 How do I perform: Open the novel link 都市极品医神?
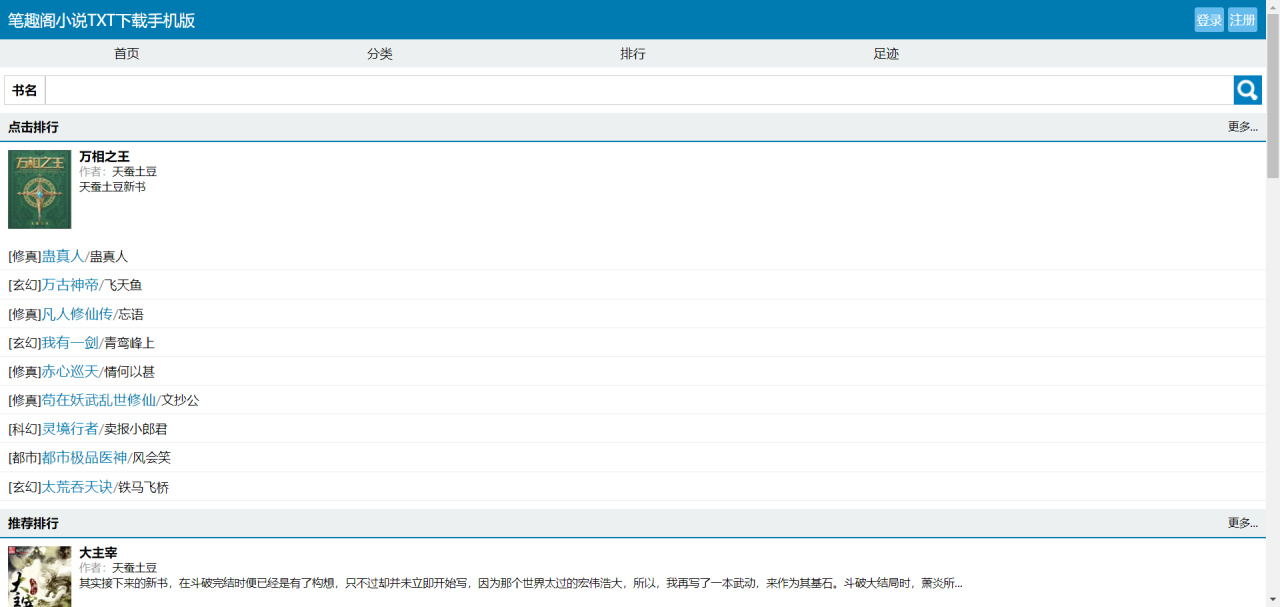(84, 458)
